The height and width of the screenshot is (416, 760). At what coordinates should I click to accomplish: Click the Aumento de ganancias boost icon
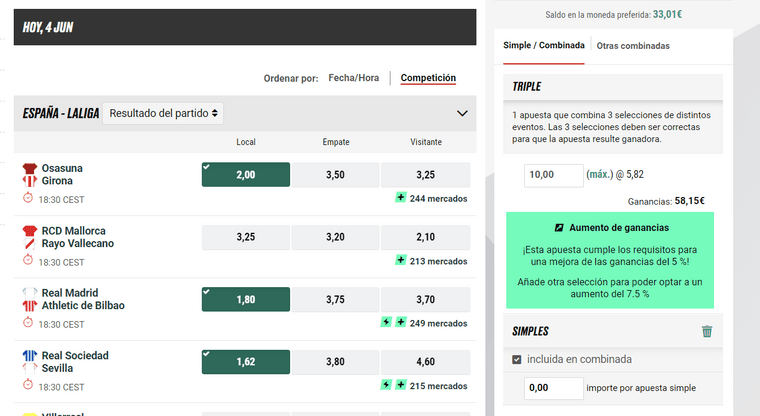559,227
